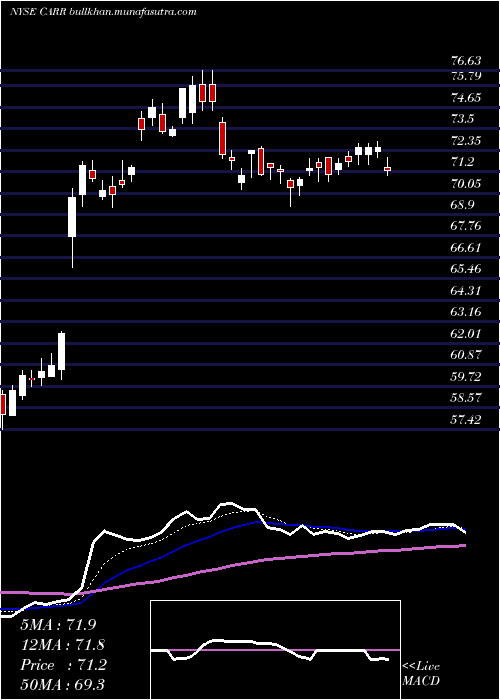Click the 12MA : 71.8 legend entry
This screenshot has width=500, height=700.
[63, 645]
